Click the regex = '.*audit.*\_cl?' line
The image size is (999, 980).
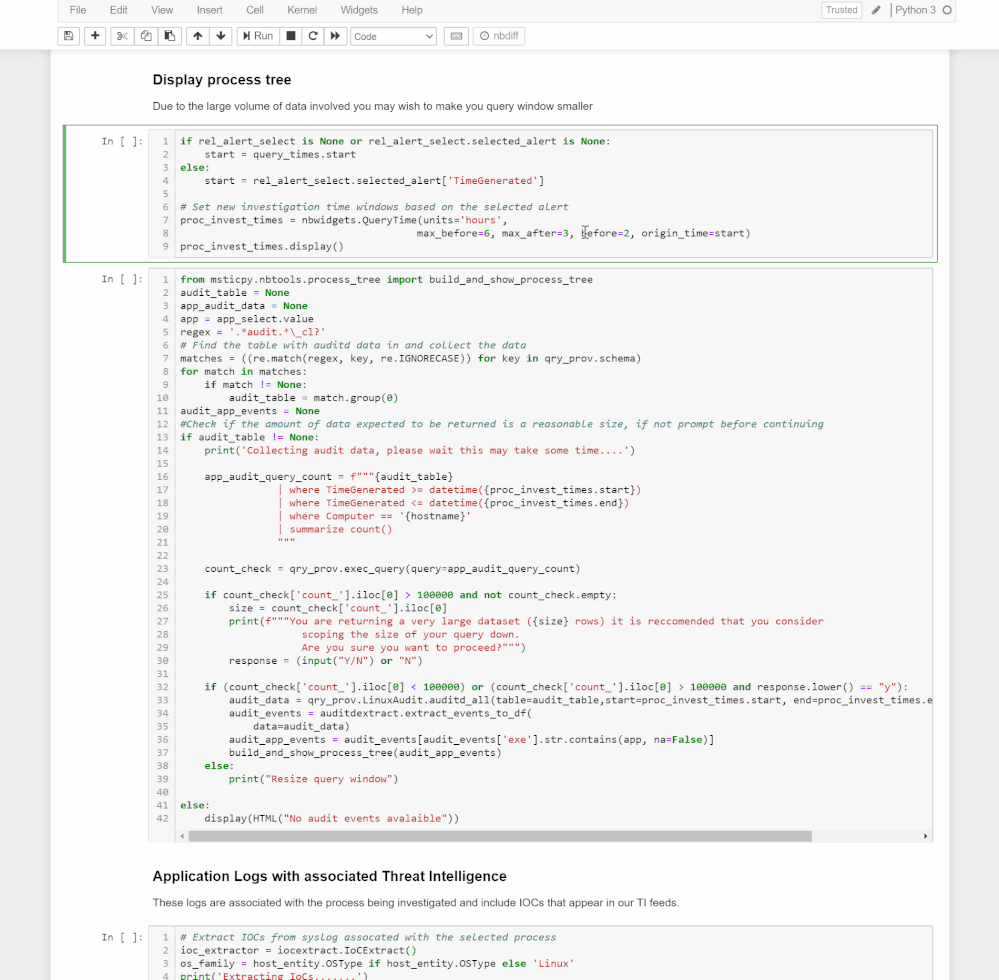tap(252, 332)
